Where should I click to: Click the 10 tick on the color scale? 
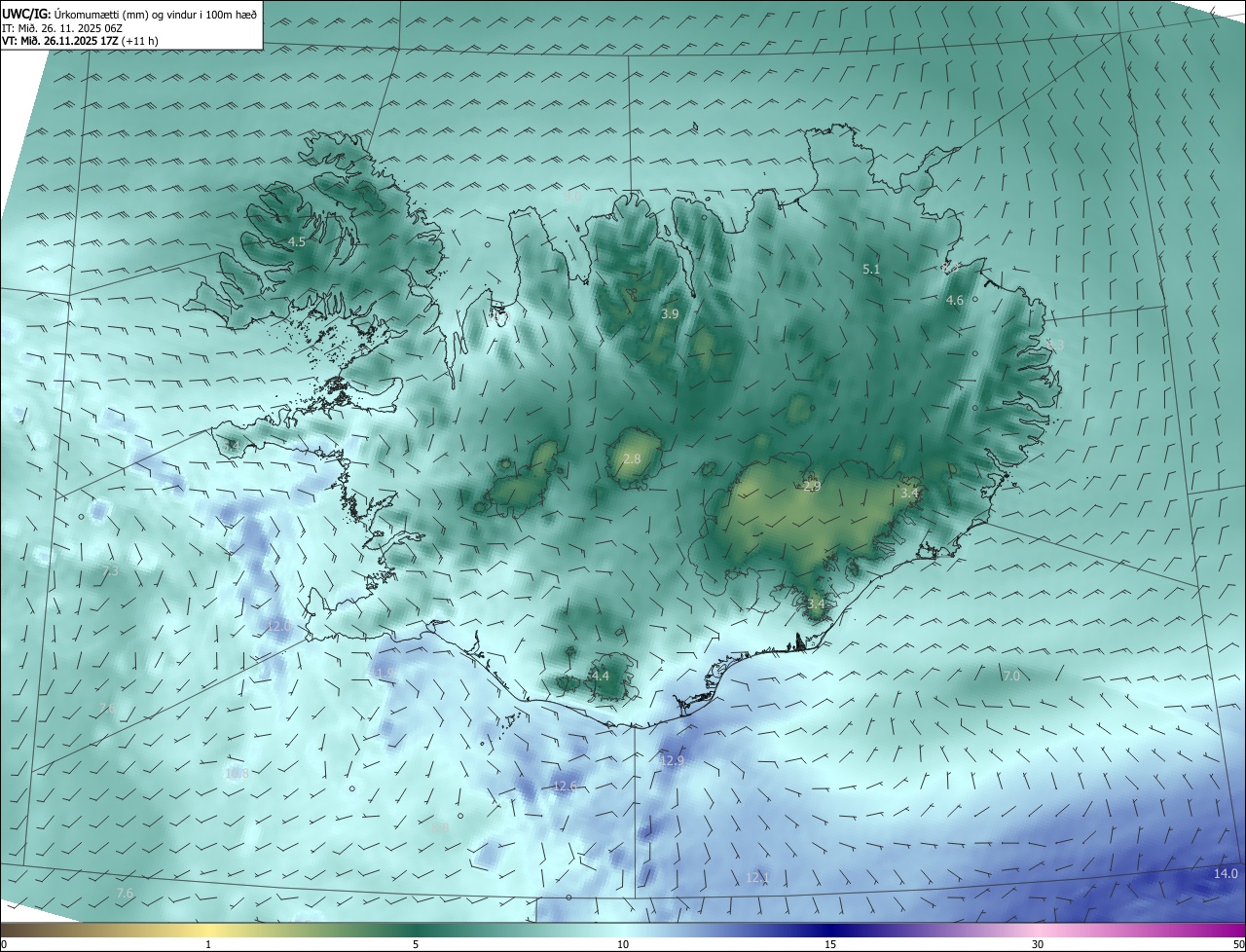(623, 944)
